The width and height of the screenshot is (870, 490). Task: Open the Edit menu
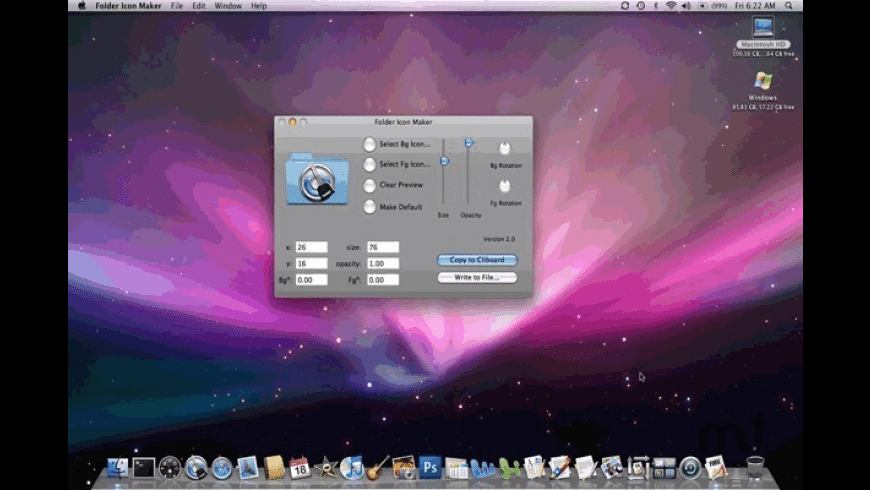(x=199, y=6)
